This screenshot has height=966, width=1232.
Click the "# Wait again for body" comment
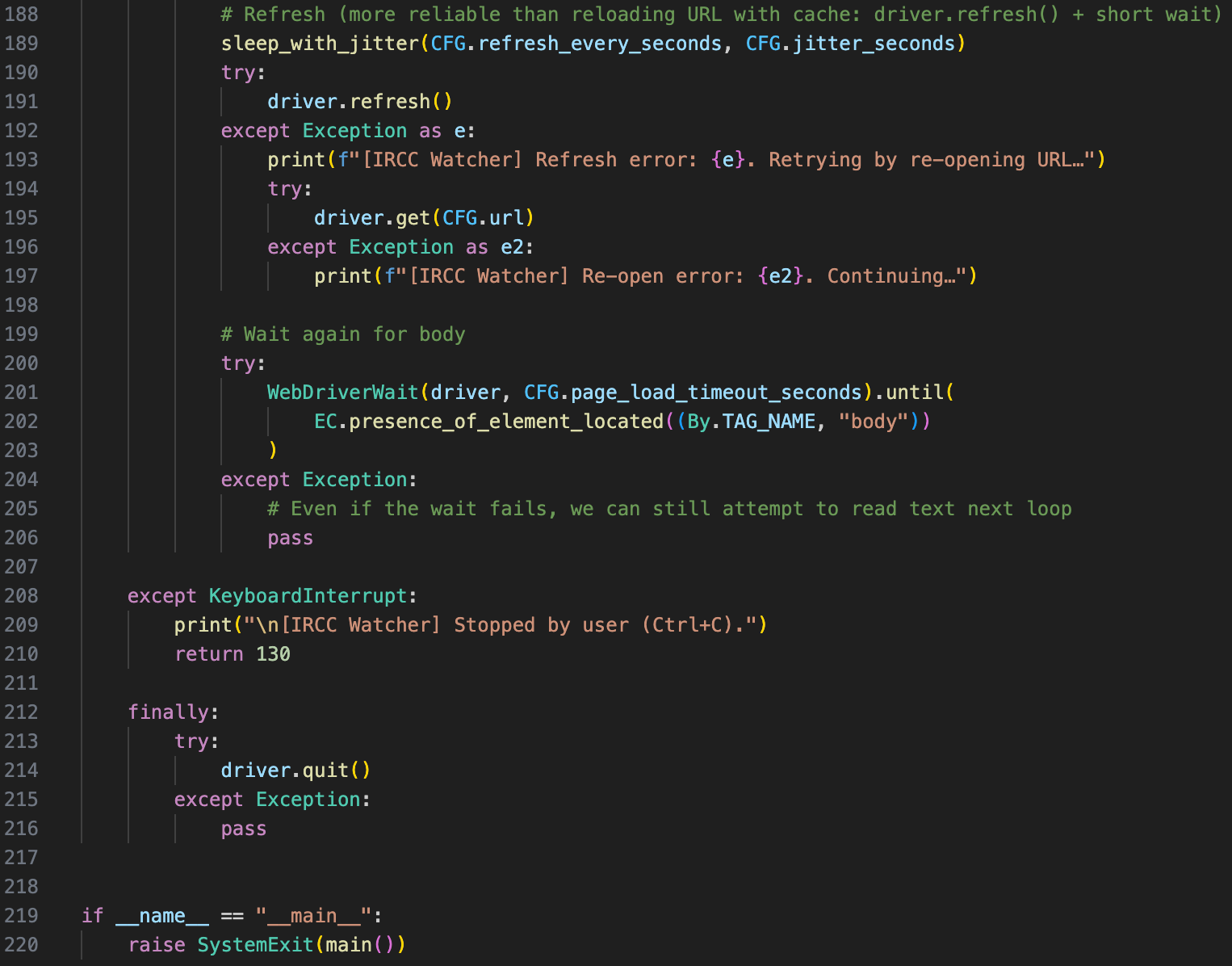pyautogui.click(x=343, y=334)
